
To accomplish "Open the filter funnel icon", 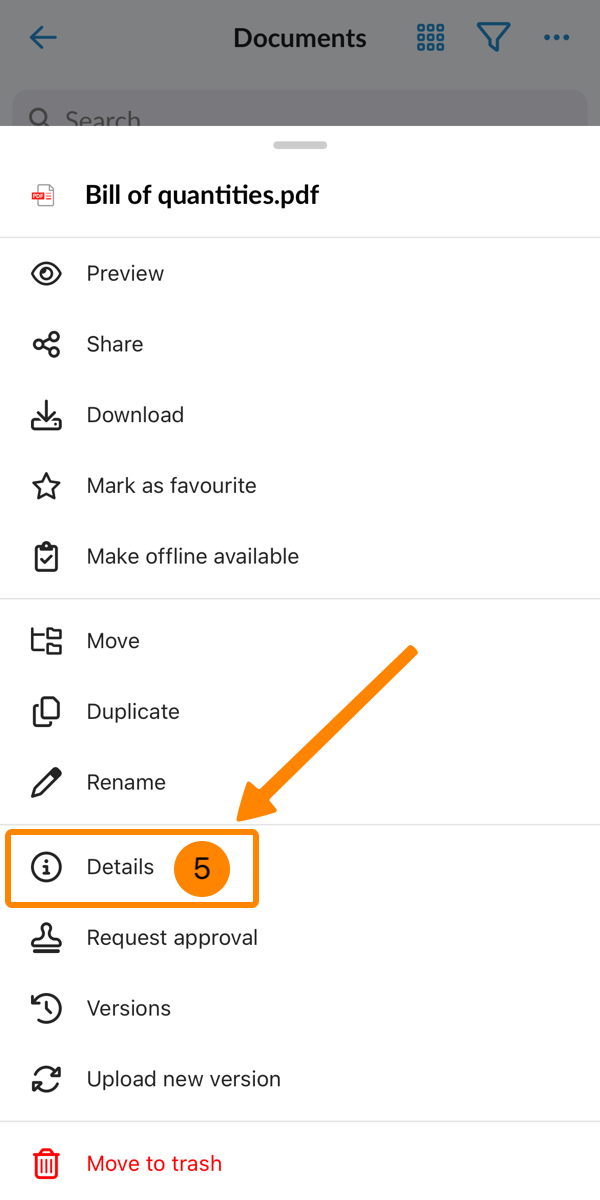I will point(493,38).
